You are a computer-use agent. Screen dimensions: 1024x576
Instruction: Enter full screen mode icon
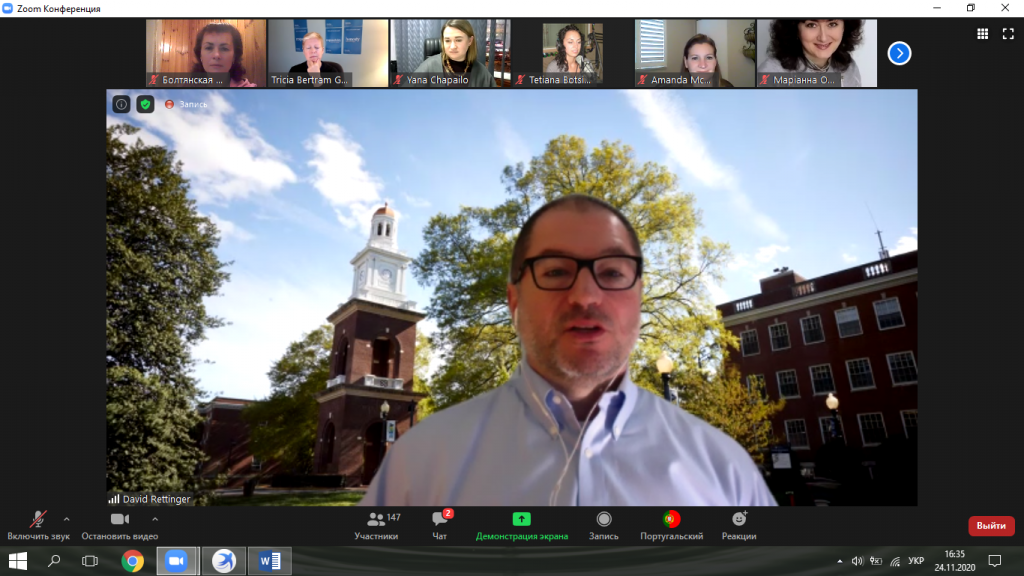[1008, 34]
